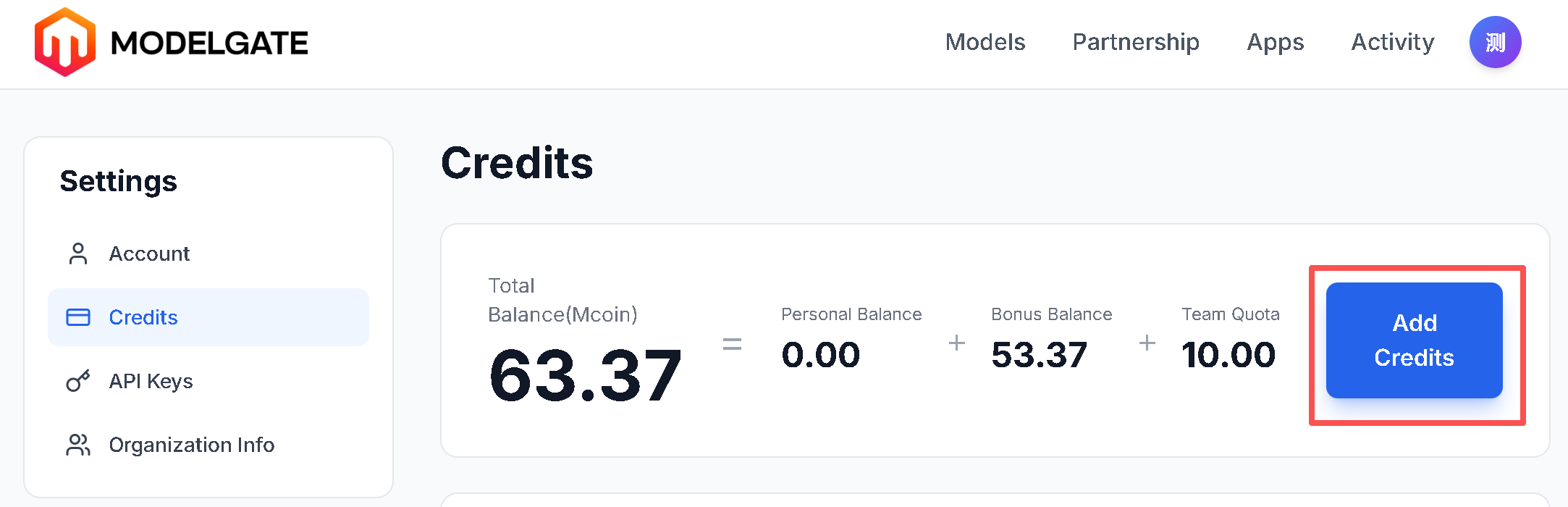Click the Team Quota 10.00 value

coord(1228,355)
